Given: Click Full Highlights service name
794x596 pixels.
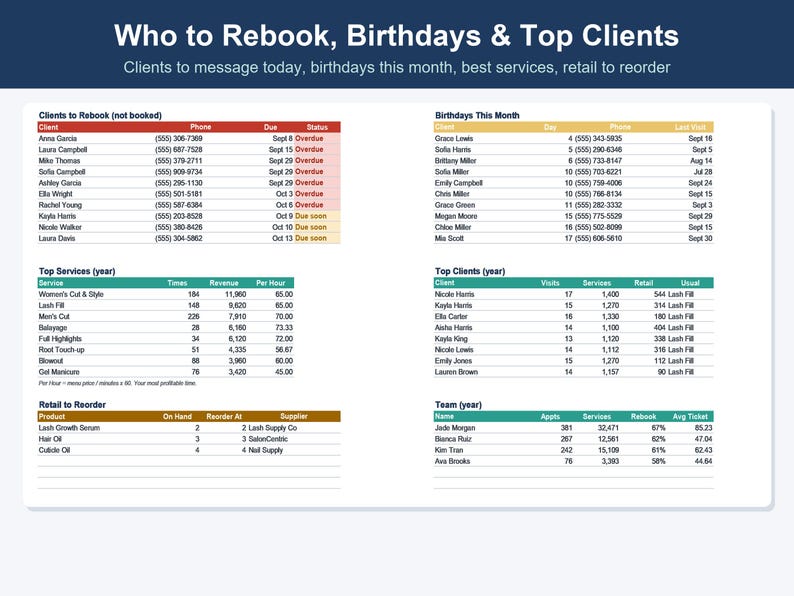Looking at the screenshot, I should click(60, 339).
